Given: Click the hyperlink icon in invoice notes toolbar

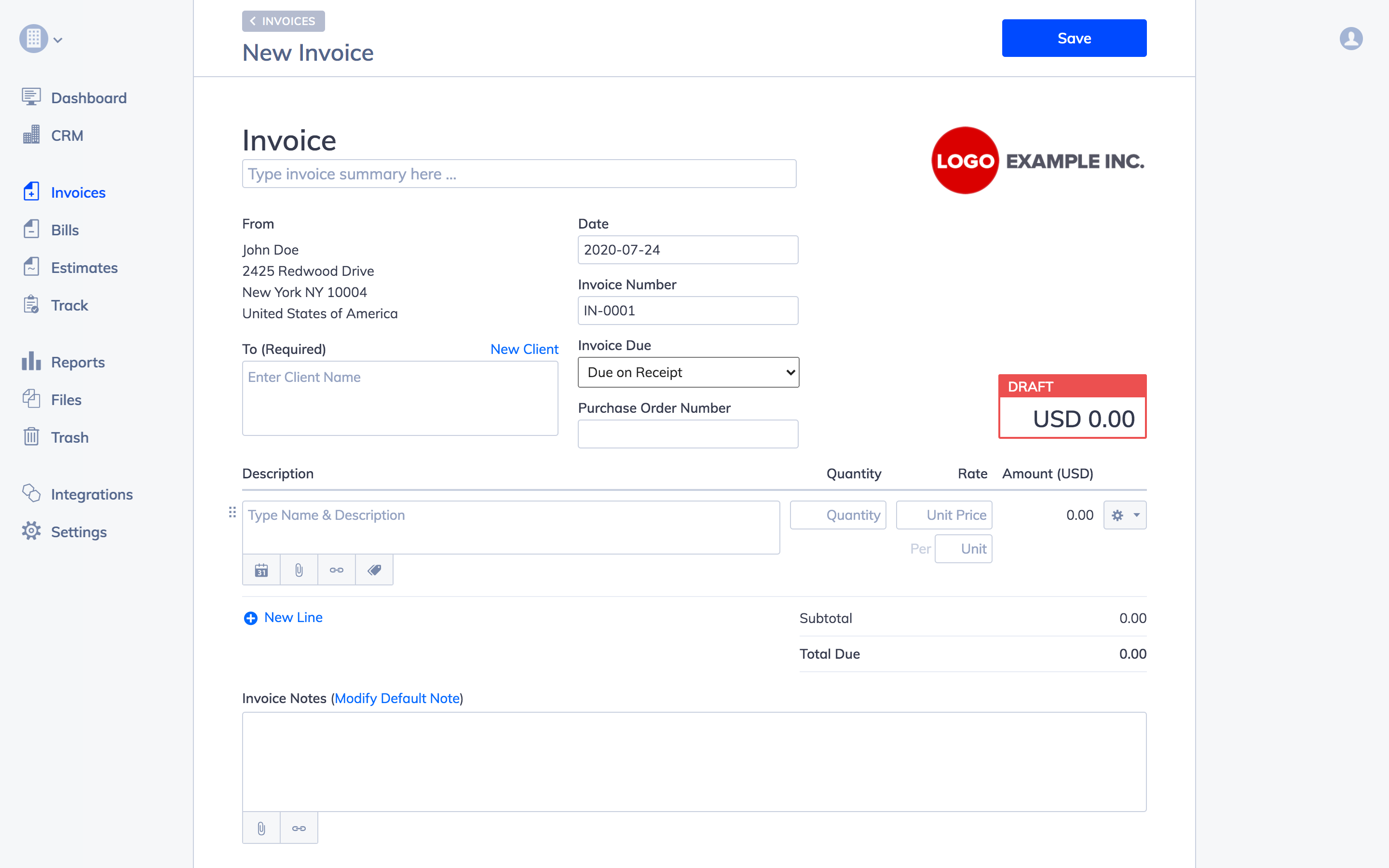Looking at the screenshot, I should pos(299,828).
